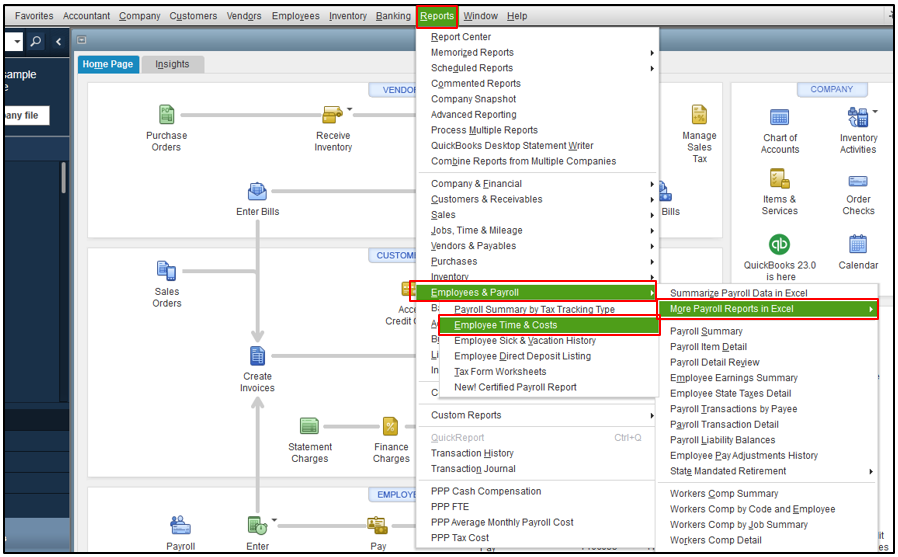Open the Window menu

[480, 16]
